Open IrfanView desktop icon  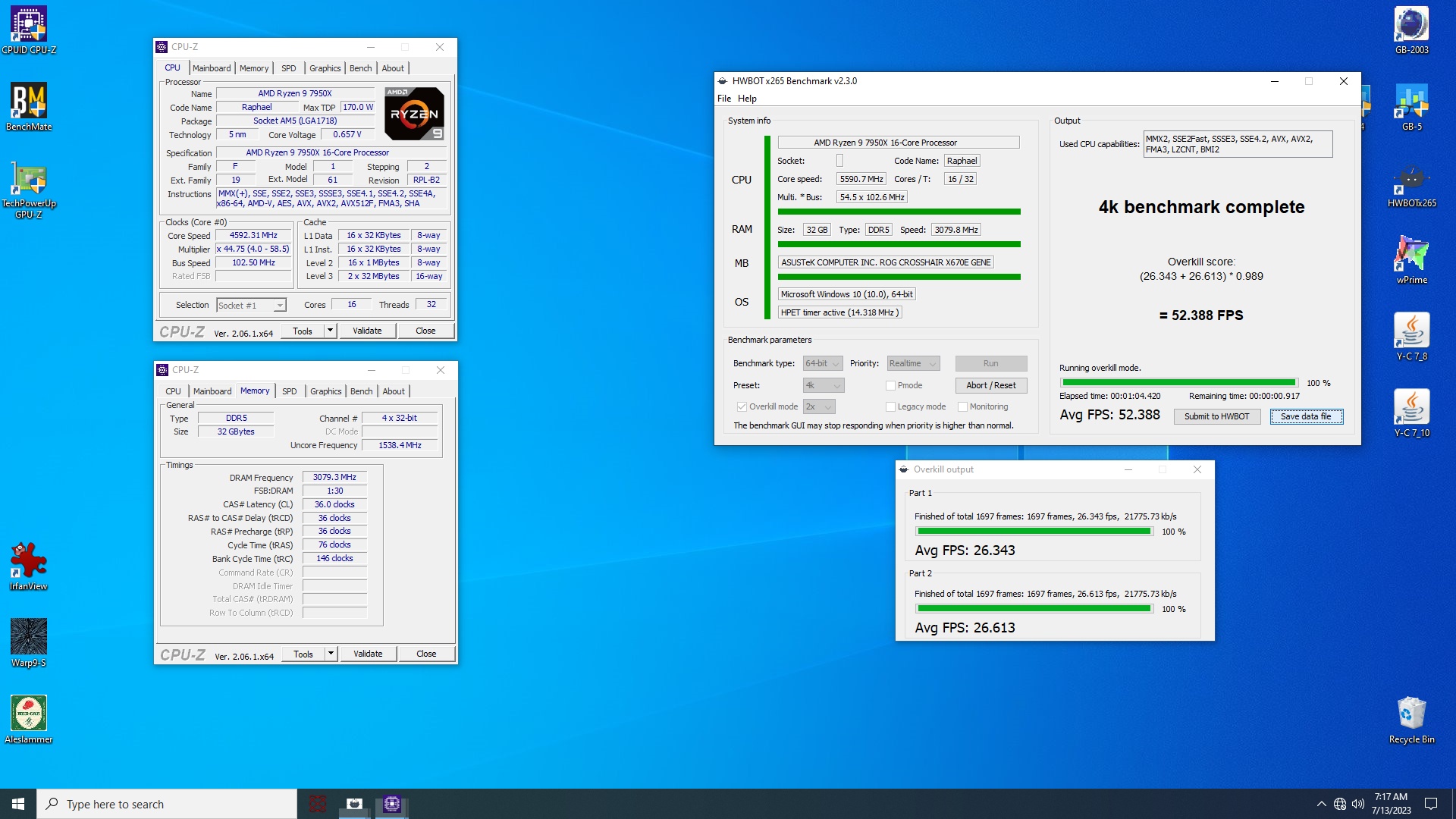pyautogui.click(x=29, y=566)
